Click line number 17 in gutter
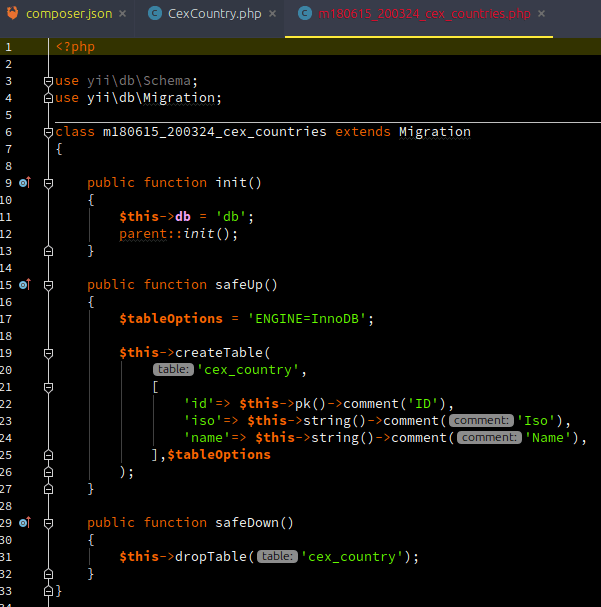Viewport: 601px width, 607px height. (6, 319)
